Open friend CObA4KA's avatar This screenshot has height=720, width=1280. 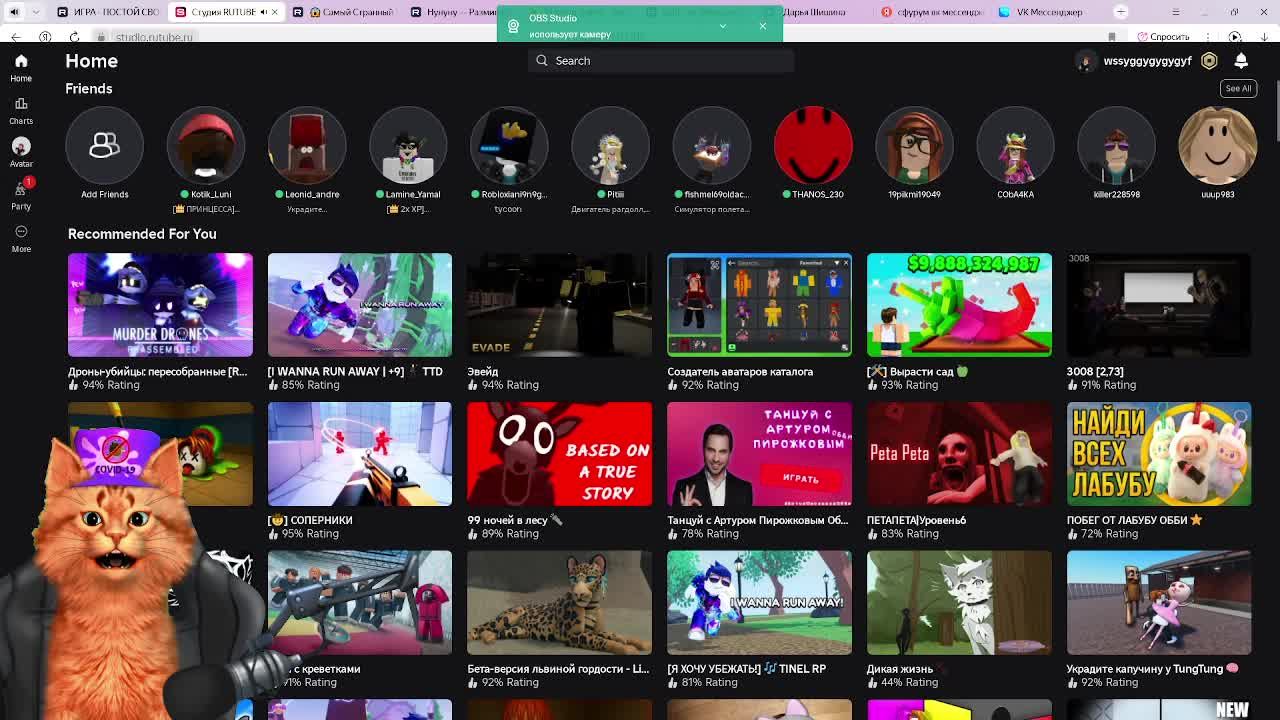[1015, 146]
